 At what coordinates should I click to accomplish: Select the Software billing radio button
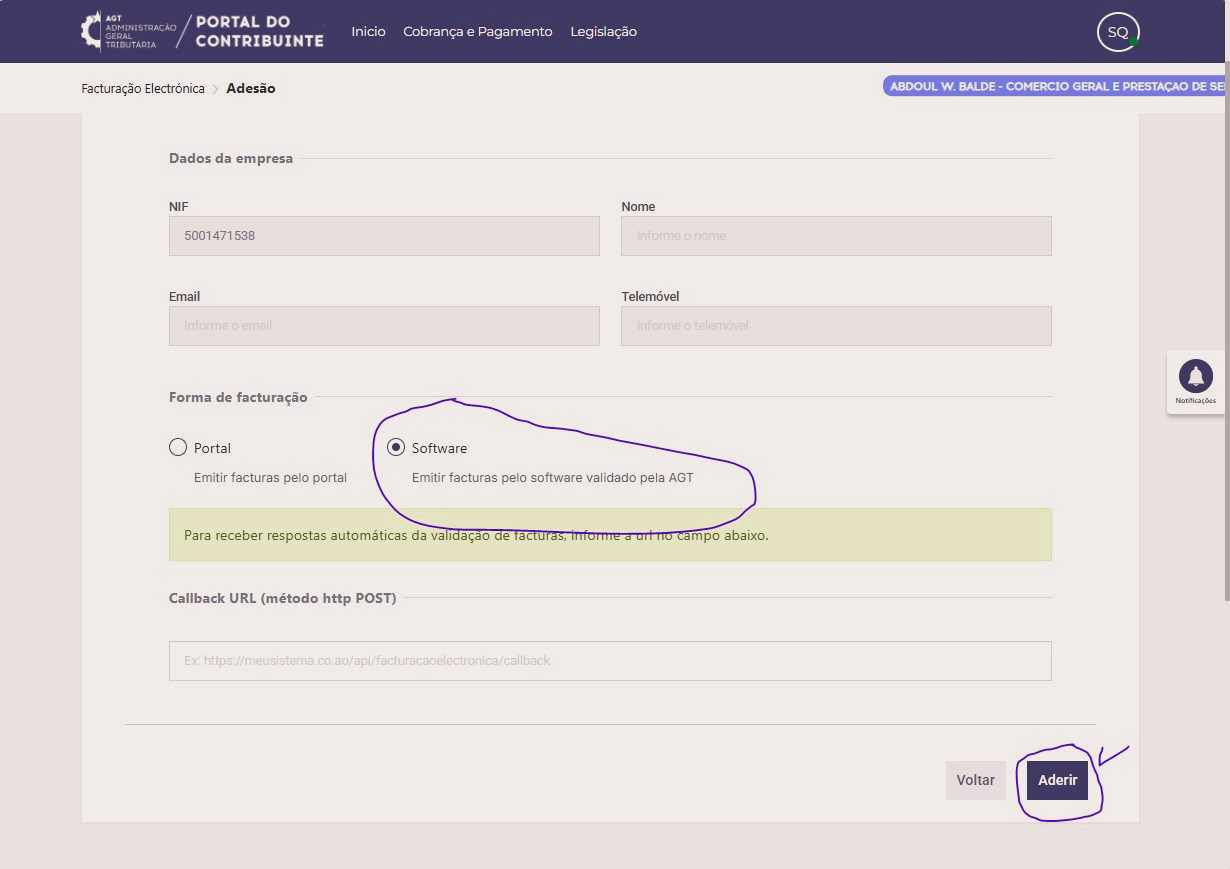[396, 447]
